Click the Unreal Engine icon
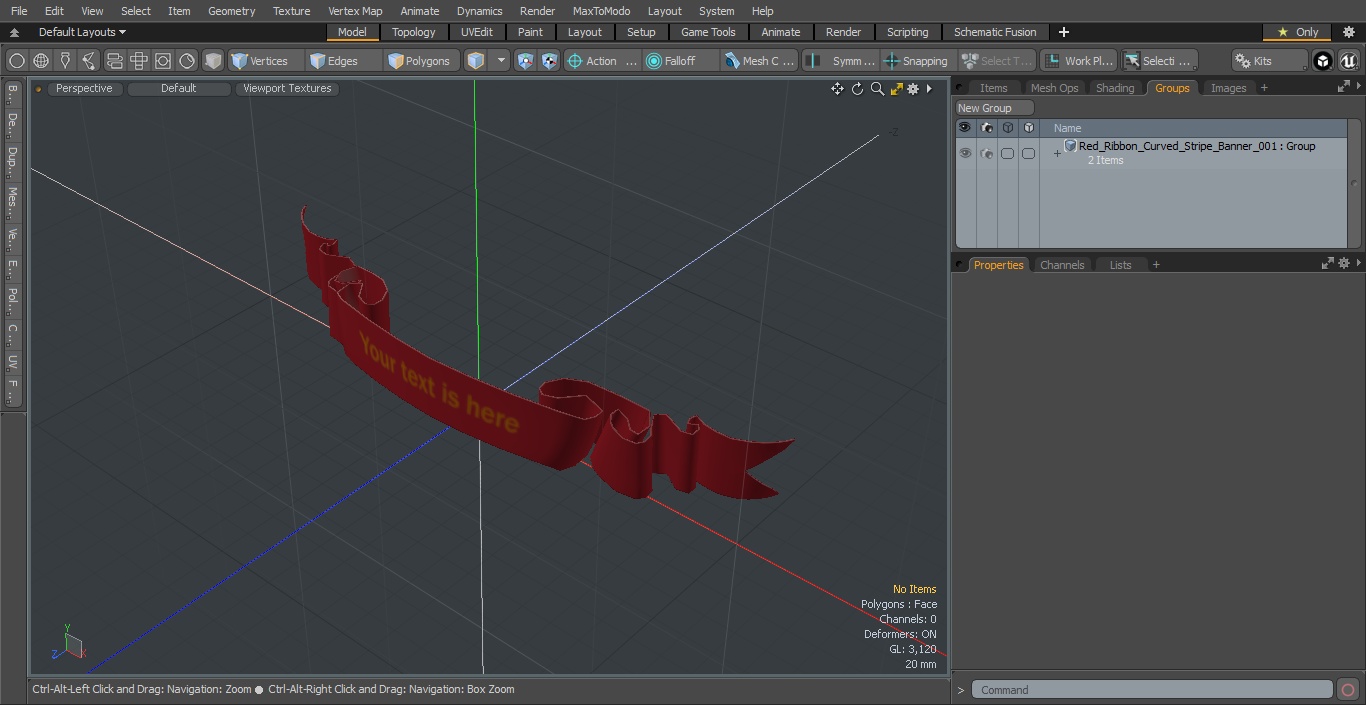Screen dimensions: 1366x705 (1348, 61)
